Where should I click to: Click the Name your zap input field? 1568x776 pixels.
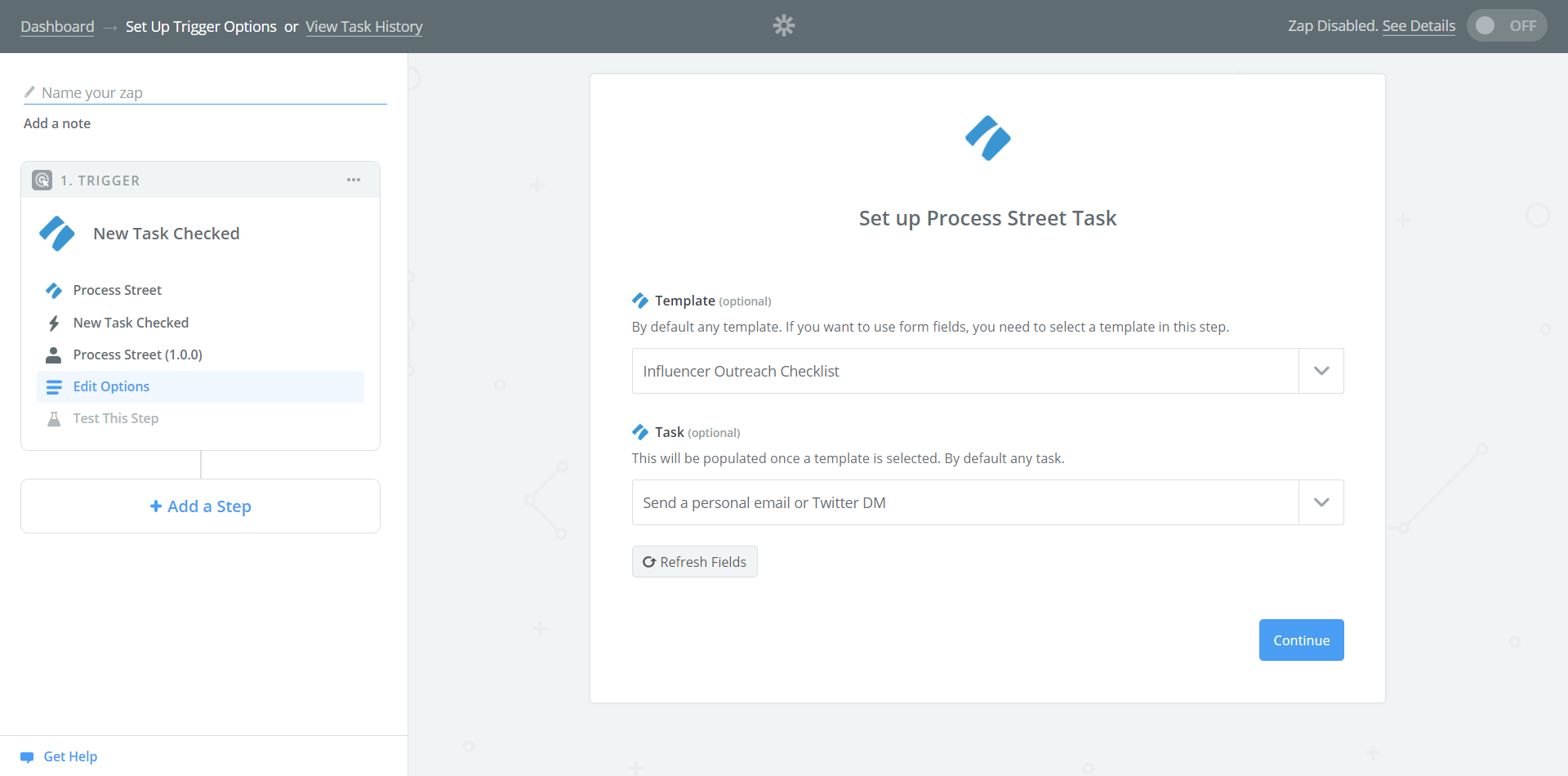point(204,92)
